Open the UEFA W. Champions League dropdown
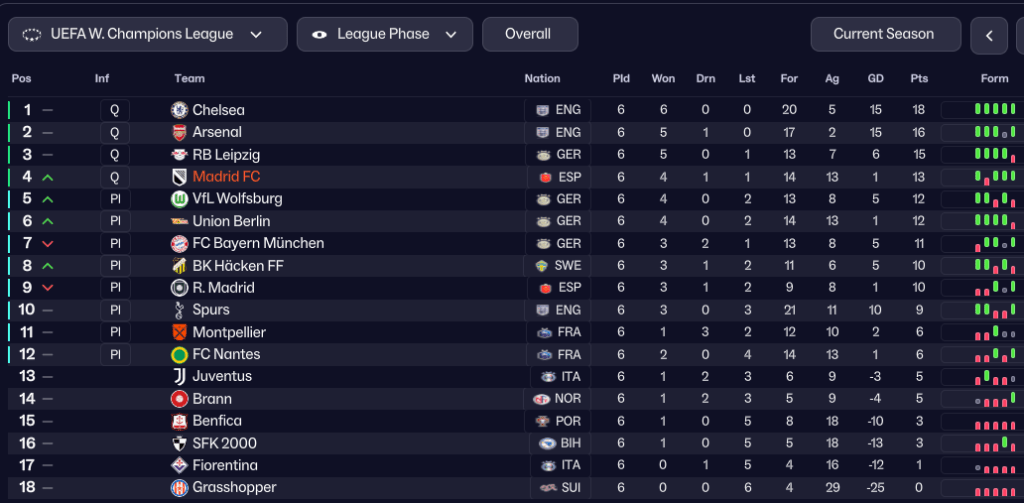Viewport: 1024px width, 503px height. [x=148, y=34]
